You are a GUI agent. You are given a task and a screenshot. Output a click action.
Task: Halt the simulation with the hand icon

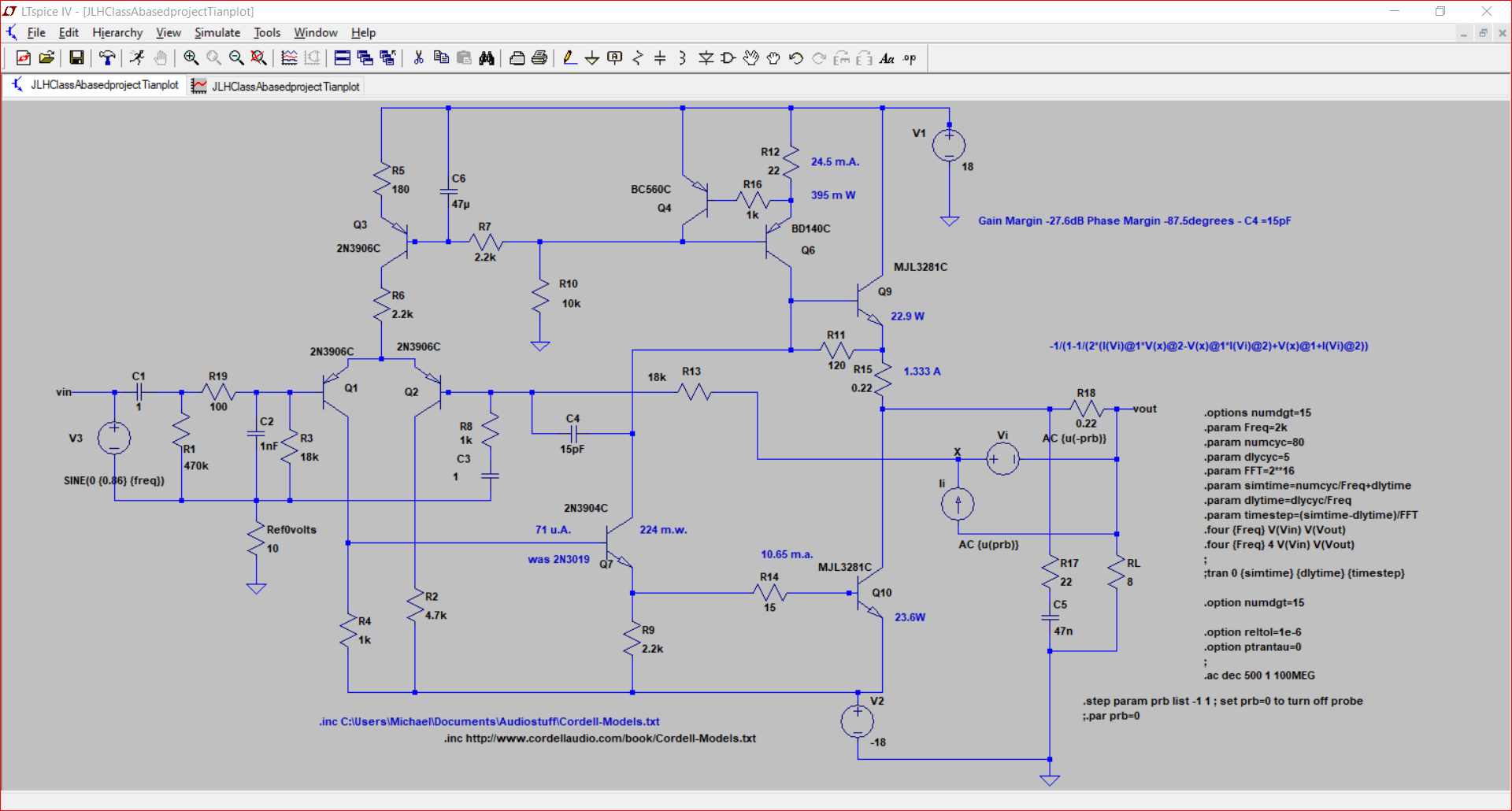tap(160, 58)
